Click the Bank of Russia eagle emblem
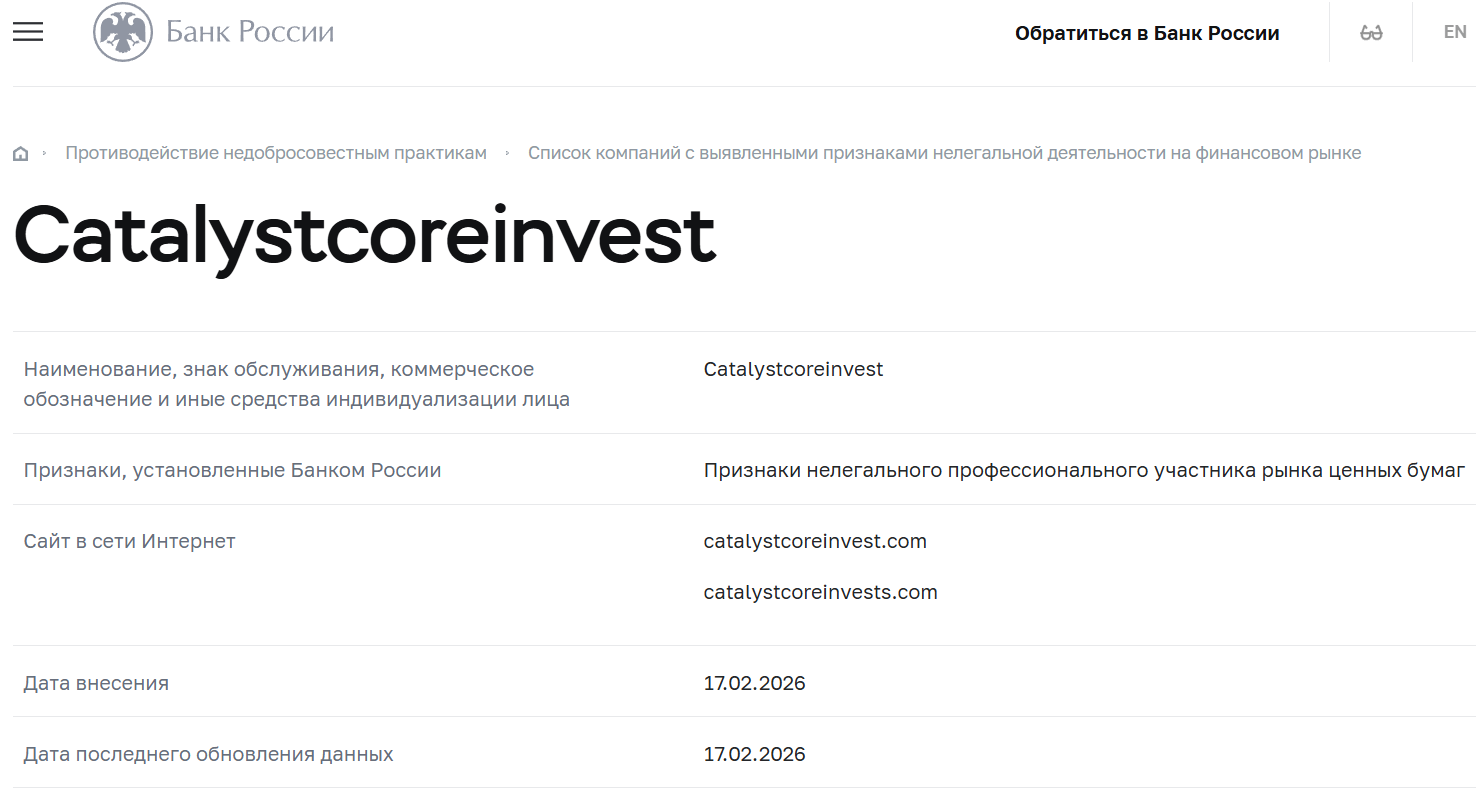 [x=122, y=31]
